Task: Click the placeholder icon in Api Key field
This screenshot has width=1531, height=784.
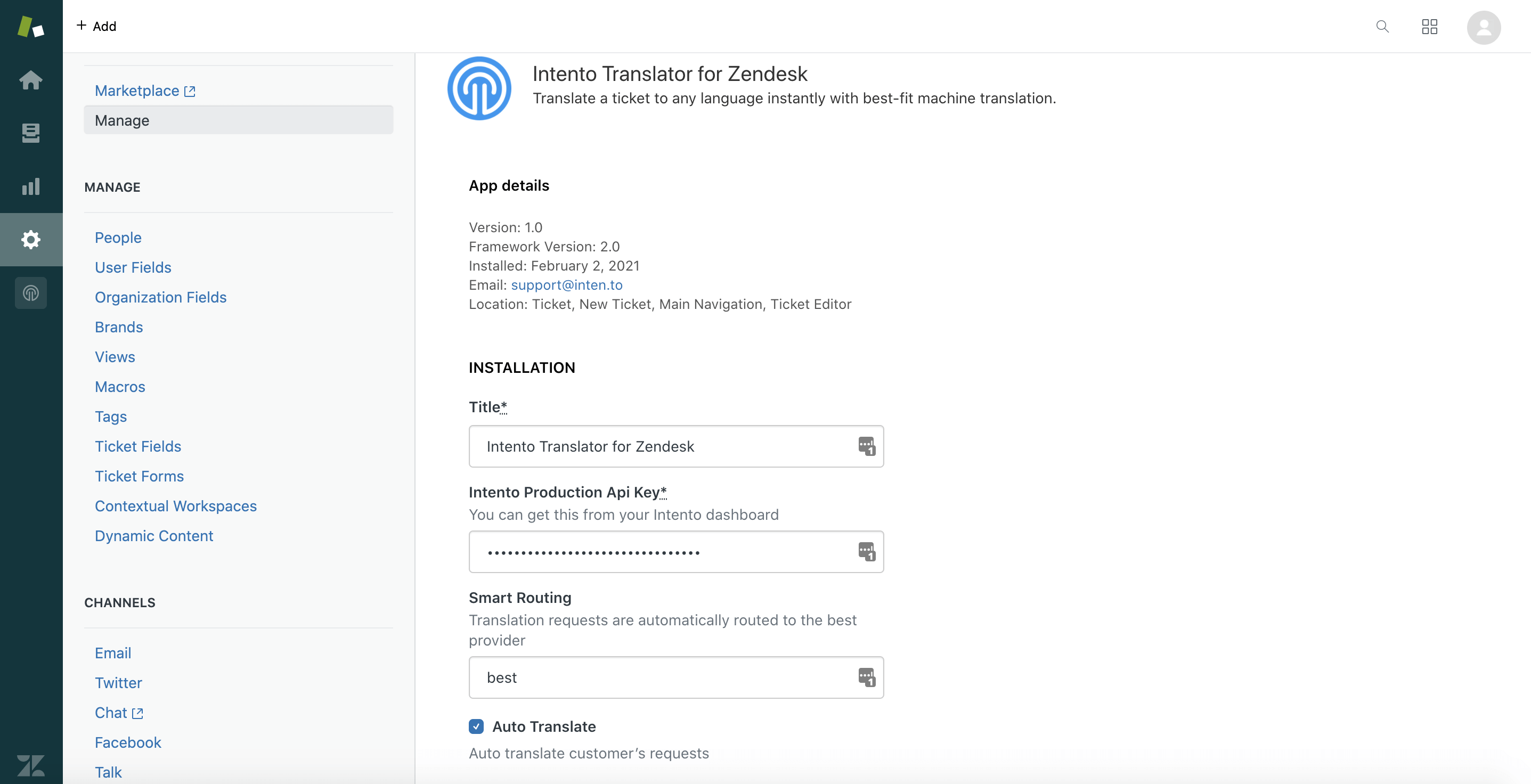Action: pos(867,551)
